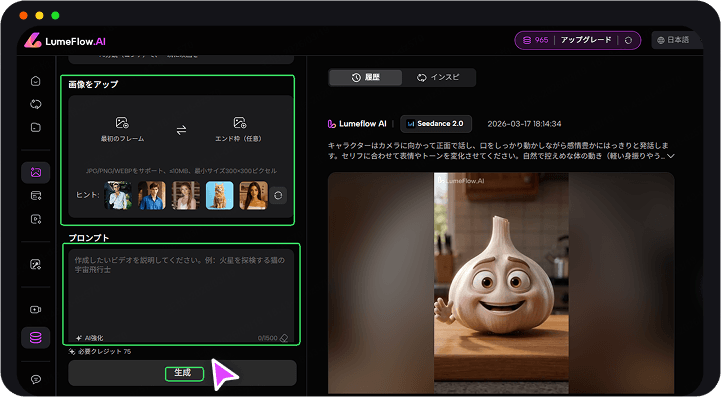The image size is (721, 404).
Task: Switch to the インスピ inspiration tab
Action: pyautogui.click(x=438, y=77)
